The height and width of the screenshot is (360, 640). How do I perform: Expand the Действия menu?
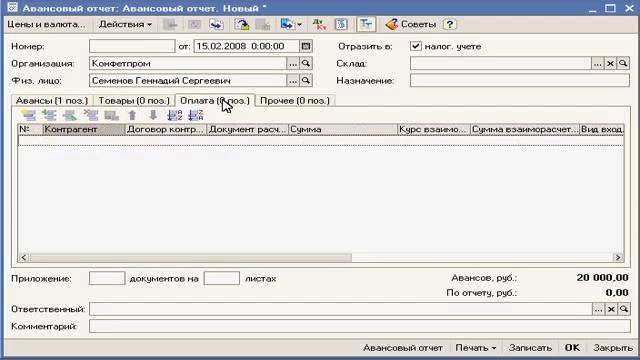point(125,24)
